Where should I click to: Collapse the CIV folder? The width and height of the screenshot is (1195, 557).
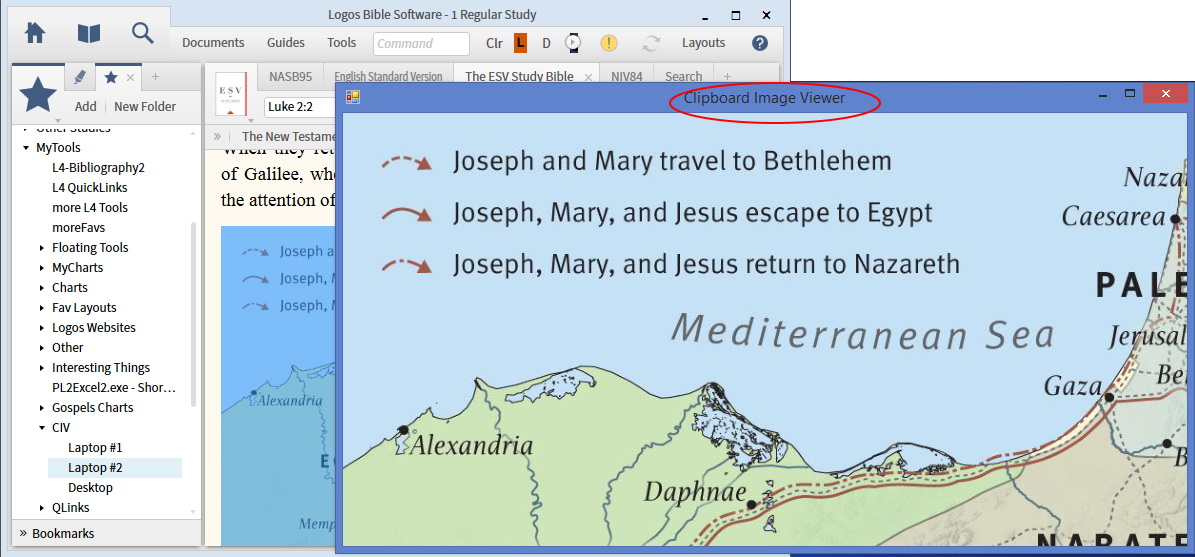point(42,427)
